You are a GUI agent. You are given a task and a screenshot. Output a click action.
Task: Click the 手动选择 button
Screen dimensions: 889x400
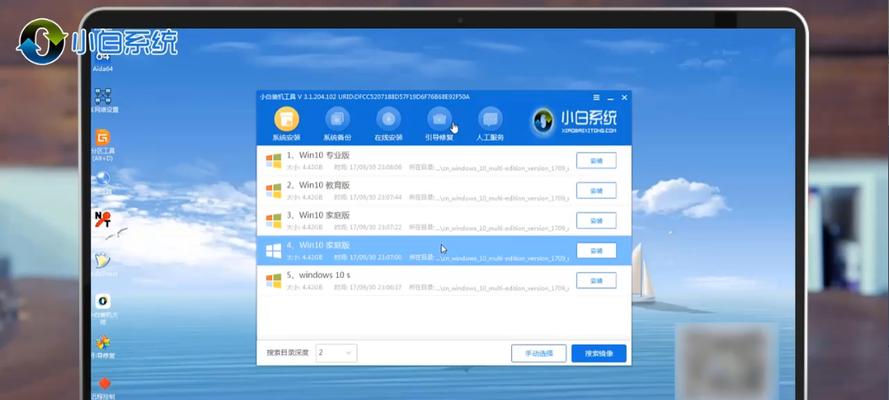539,354
